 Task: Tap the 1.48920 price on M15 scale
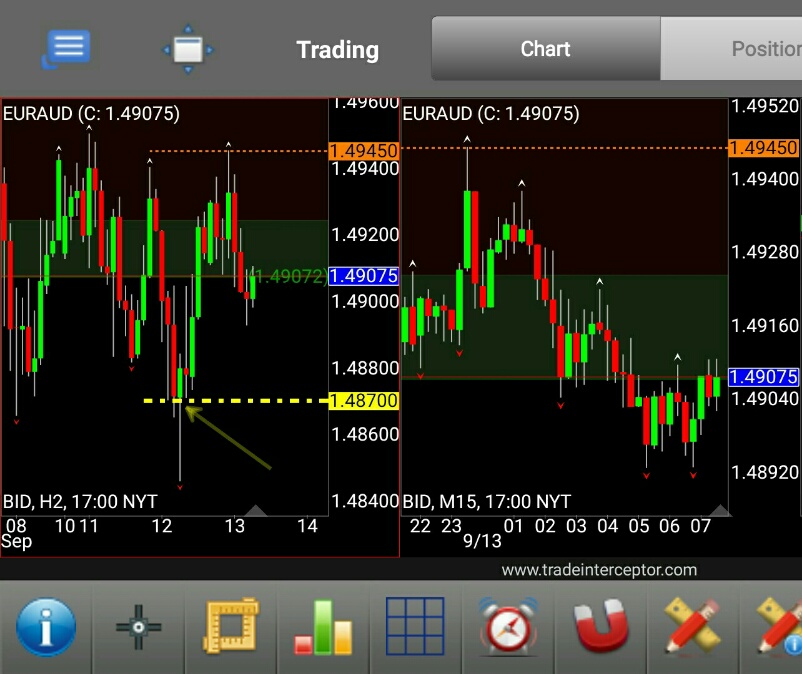coord(765,472)
